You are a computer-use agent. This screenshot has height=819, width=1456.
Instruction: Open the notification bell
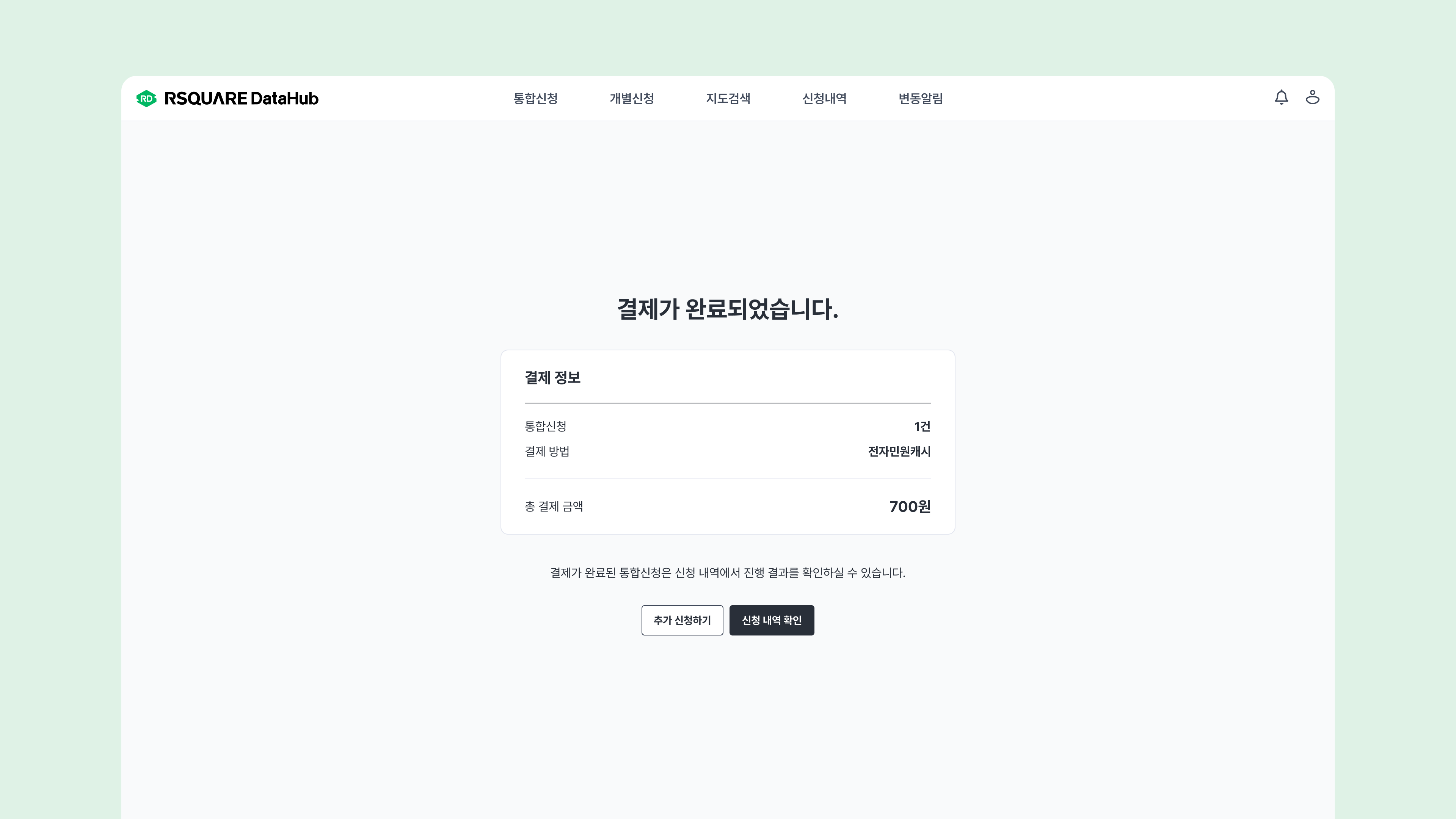pos(1281,98)
